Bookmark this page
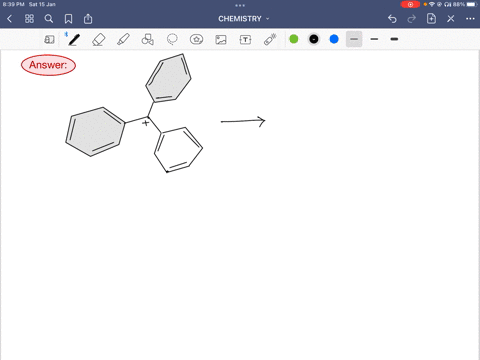 tap(68, 19)
